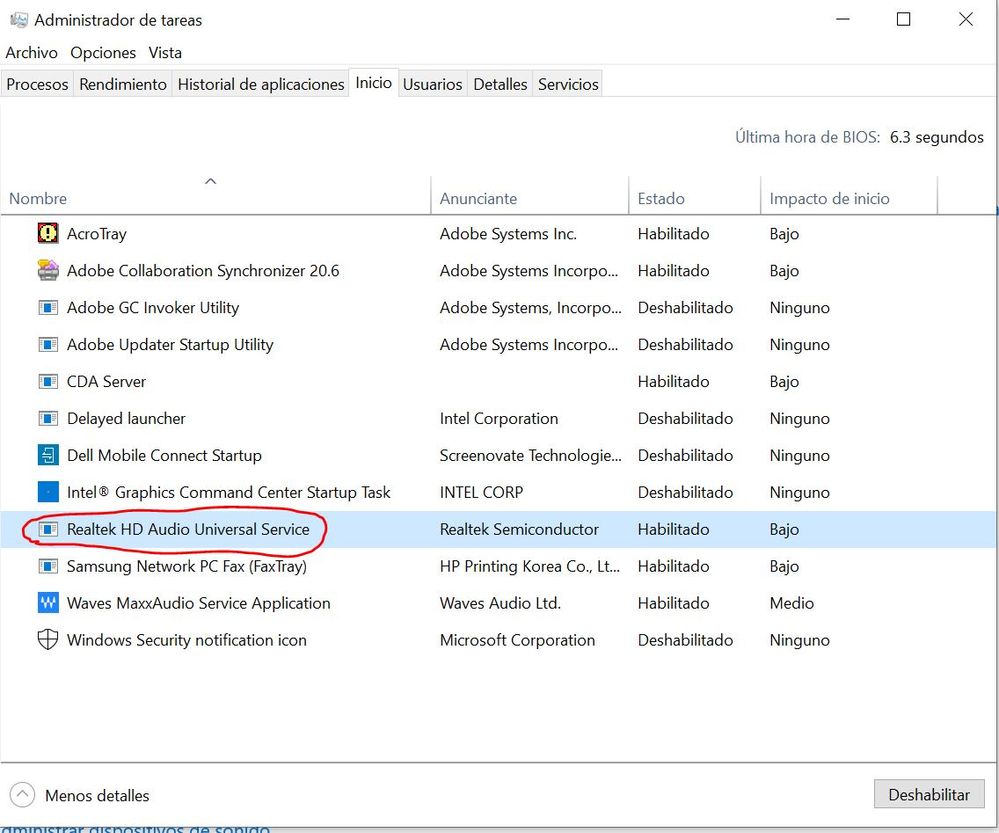Viewport: 999px width, 833px height.
Task: Open the Historial de aplicaciones tab
Action: (x=261, y=84)
